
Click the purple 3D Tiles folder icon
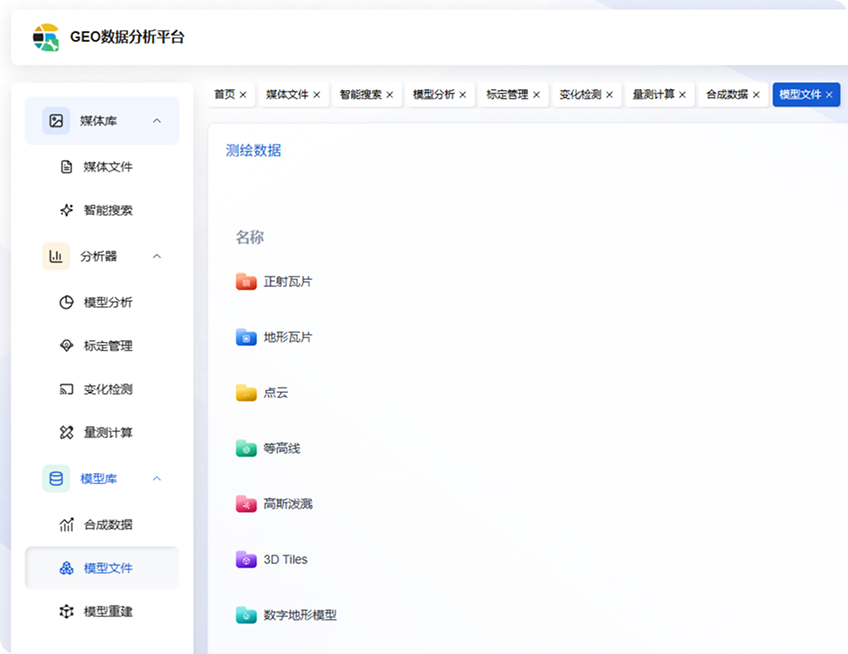click(246, 559)
